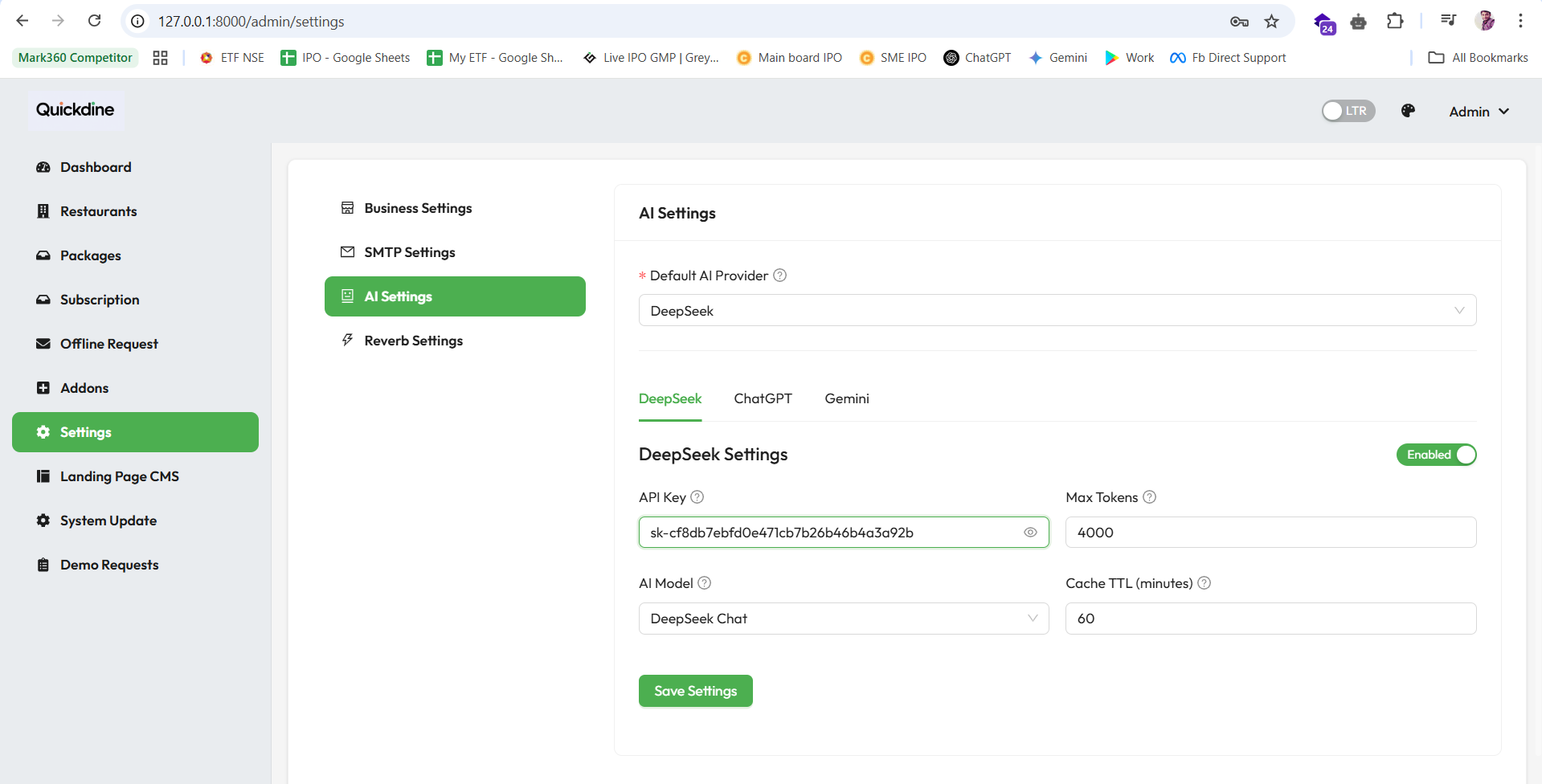This screenshot has width=1542, height=784.
Task: Click the Max Tokens field showing 4000
Action: pyautogui.click(x=1270, y=533)
